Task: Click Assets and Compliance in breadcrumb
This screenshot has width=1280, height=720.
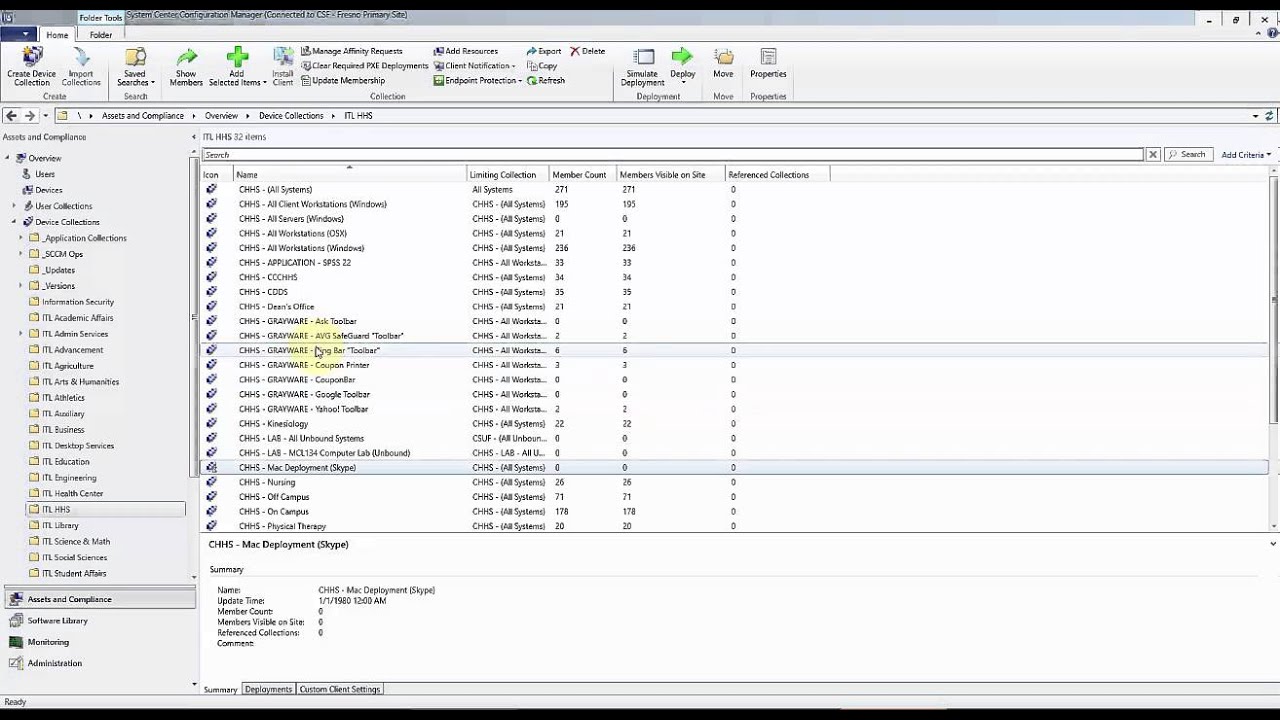Action: 143,116
